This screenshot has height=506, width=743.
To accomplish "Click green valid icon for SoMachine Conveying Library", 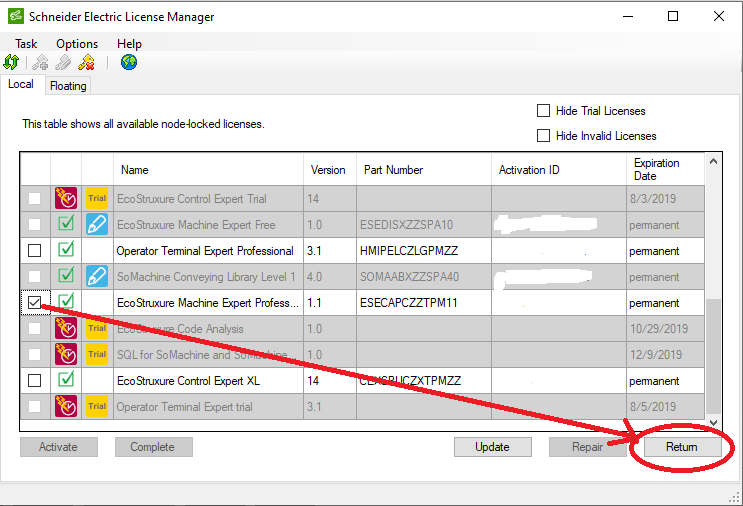I will [x=66, y=275].
